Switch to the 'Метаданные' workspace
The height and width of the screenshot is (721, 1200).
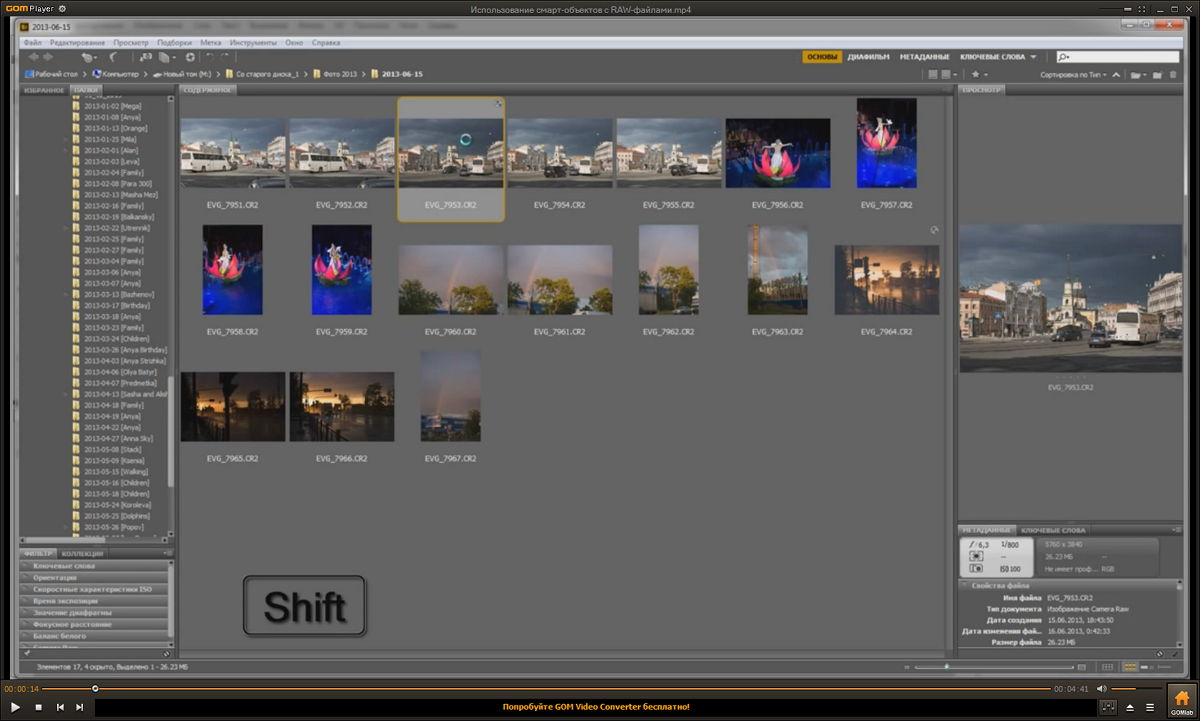pos(924,57)
